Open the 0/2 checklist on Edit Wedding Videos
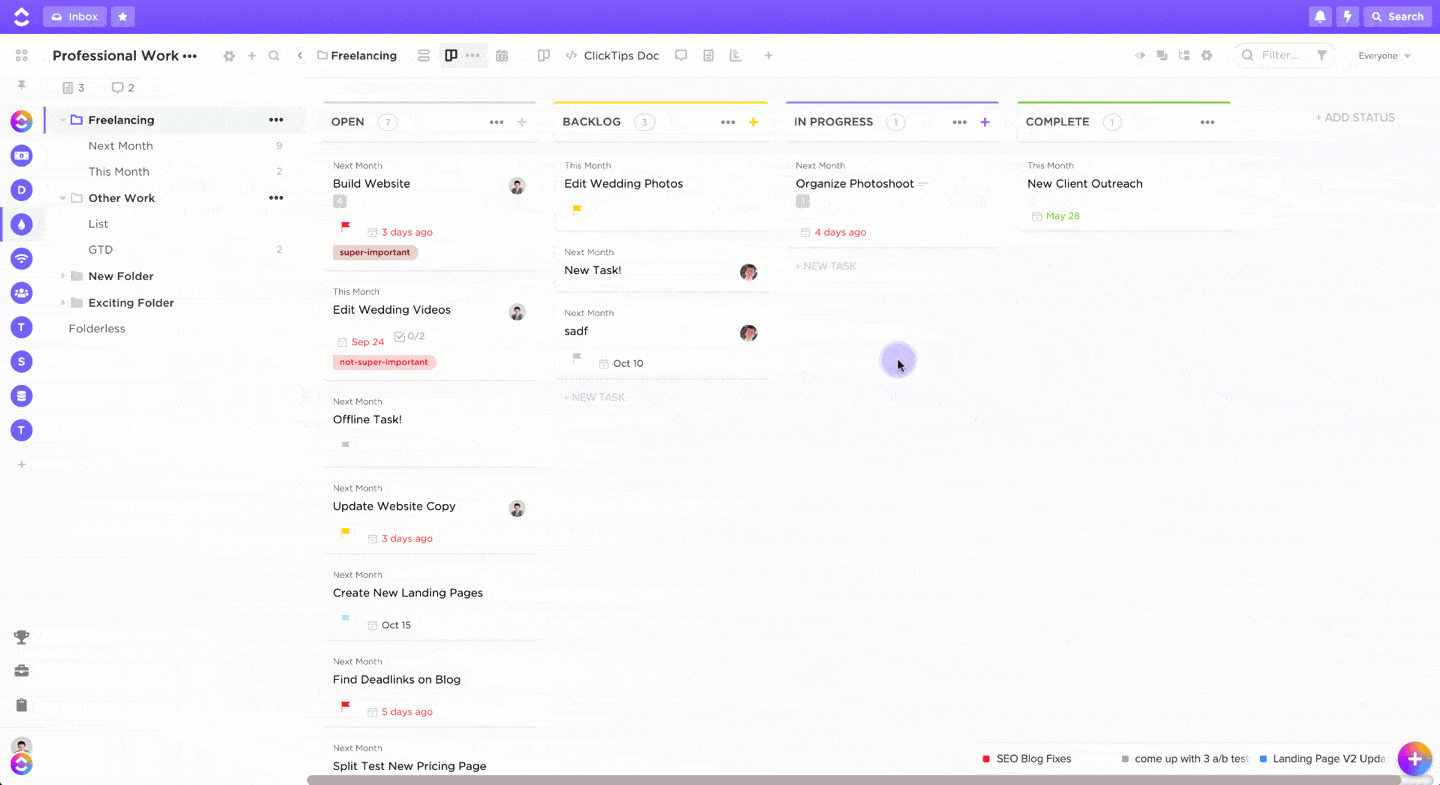The height and width of the screenshot is (785, 1440). point(410,335)
